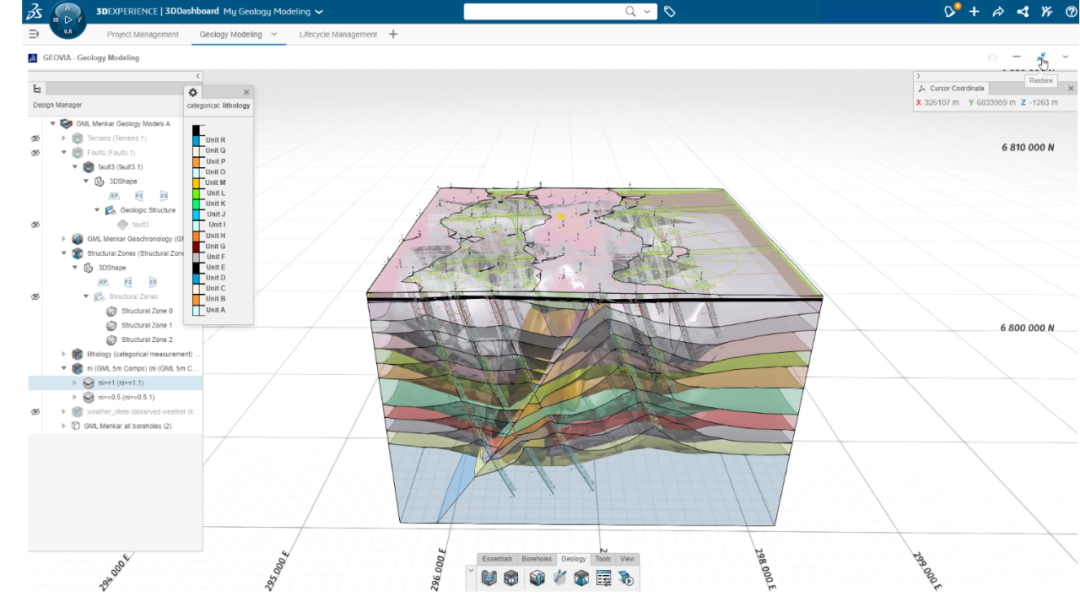
Task: Click the table list icon in Geology toolbar
Action: click(x=603, y=578)
